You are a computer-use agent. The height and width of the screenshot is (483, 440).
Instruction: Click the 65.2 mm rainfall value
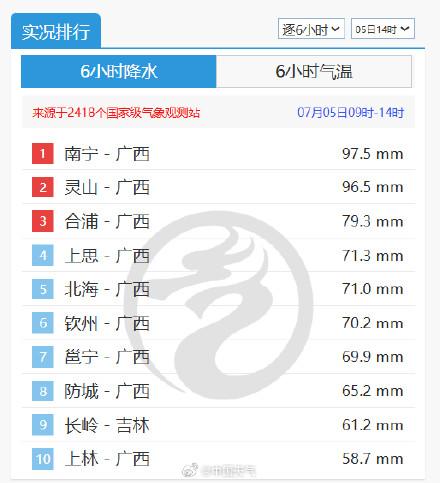point(373,391)
